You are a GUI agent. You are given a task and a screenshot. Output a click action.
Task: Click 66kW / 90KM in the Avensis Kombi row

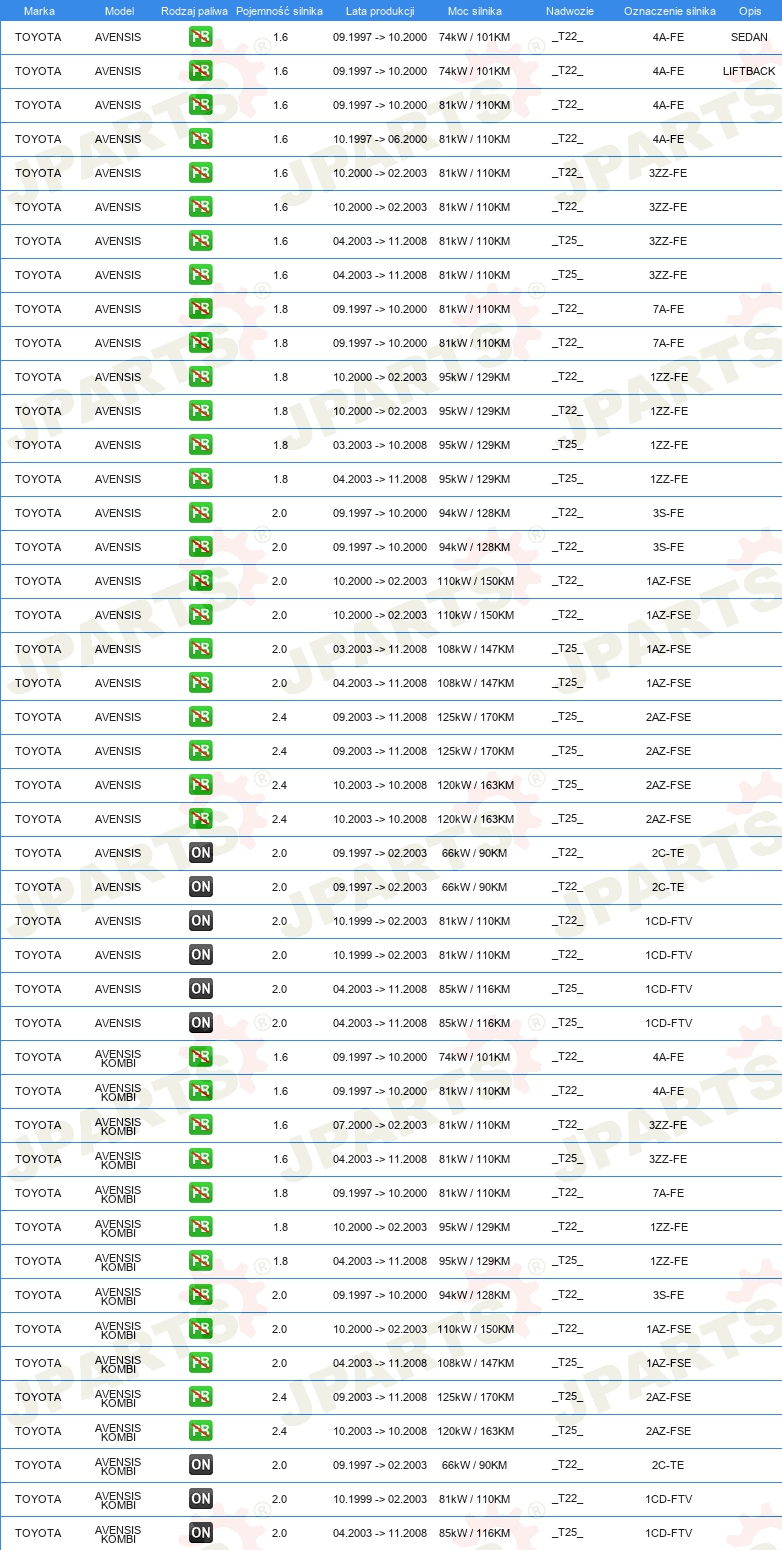pyautogui.click(x=475, y=1465)
